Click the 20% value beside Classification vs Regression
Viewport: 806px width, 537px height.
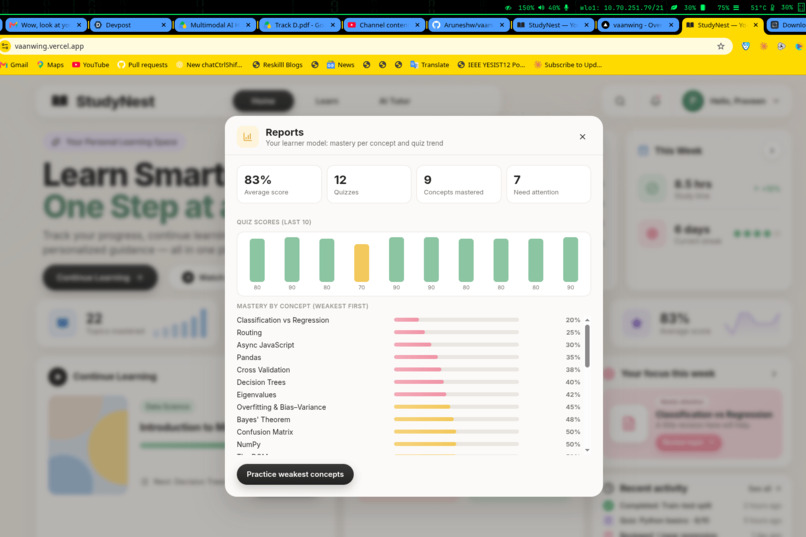[573, 320]
